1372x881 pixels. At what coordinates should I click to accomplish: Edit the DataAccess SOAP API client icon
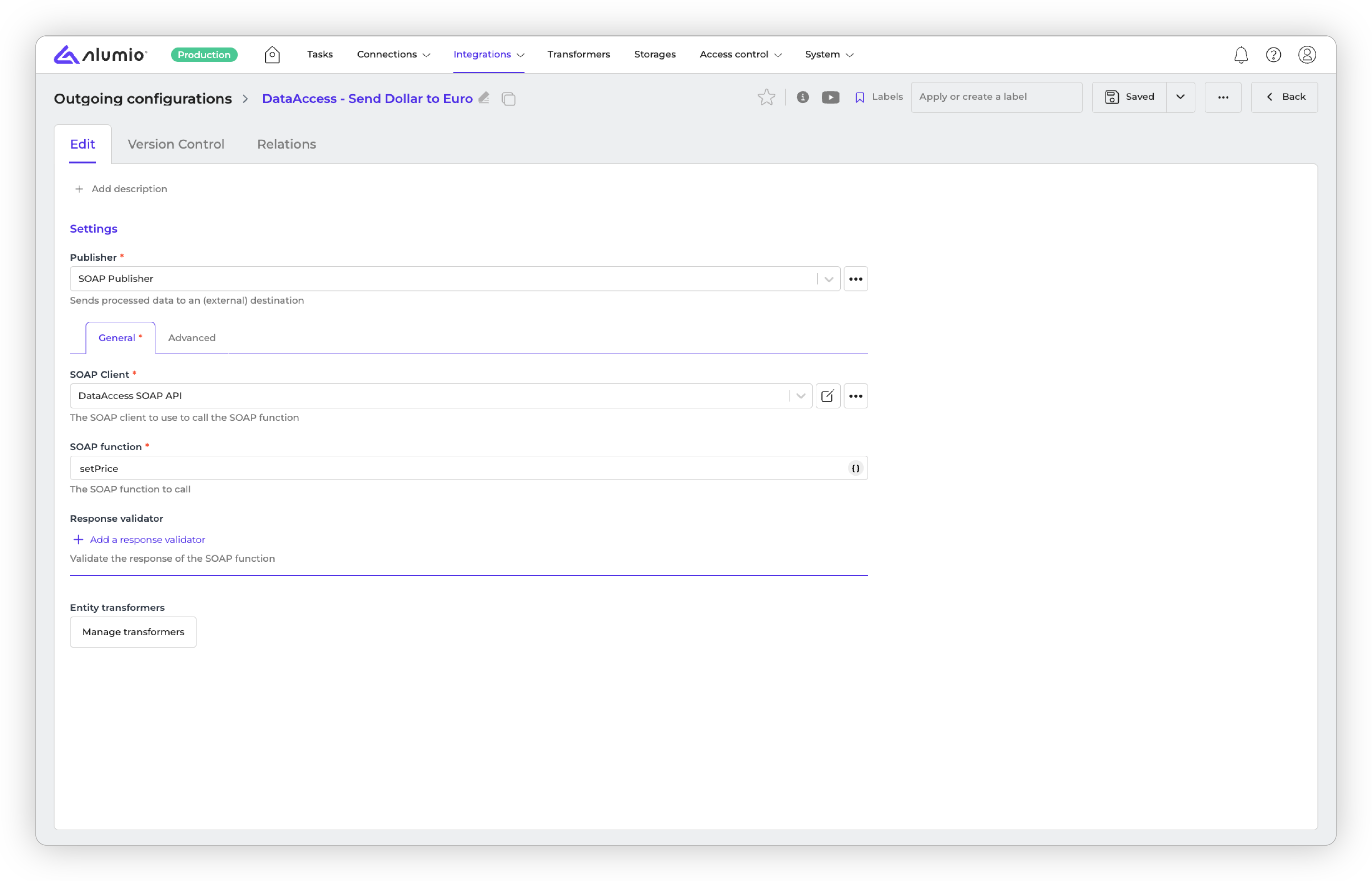click(827, 396)
